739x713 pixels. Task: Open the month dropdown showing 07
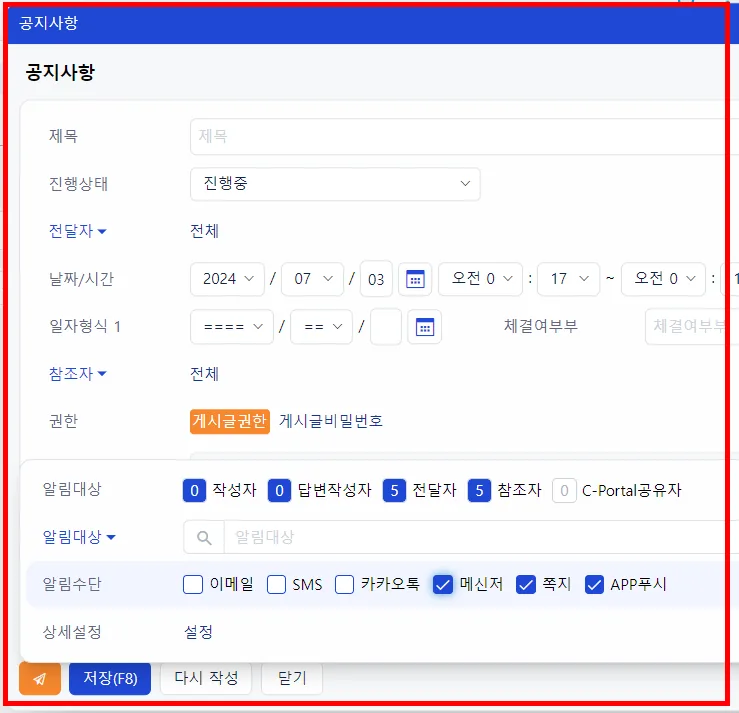pyautogui.click(x=312, y=279)
